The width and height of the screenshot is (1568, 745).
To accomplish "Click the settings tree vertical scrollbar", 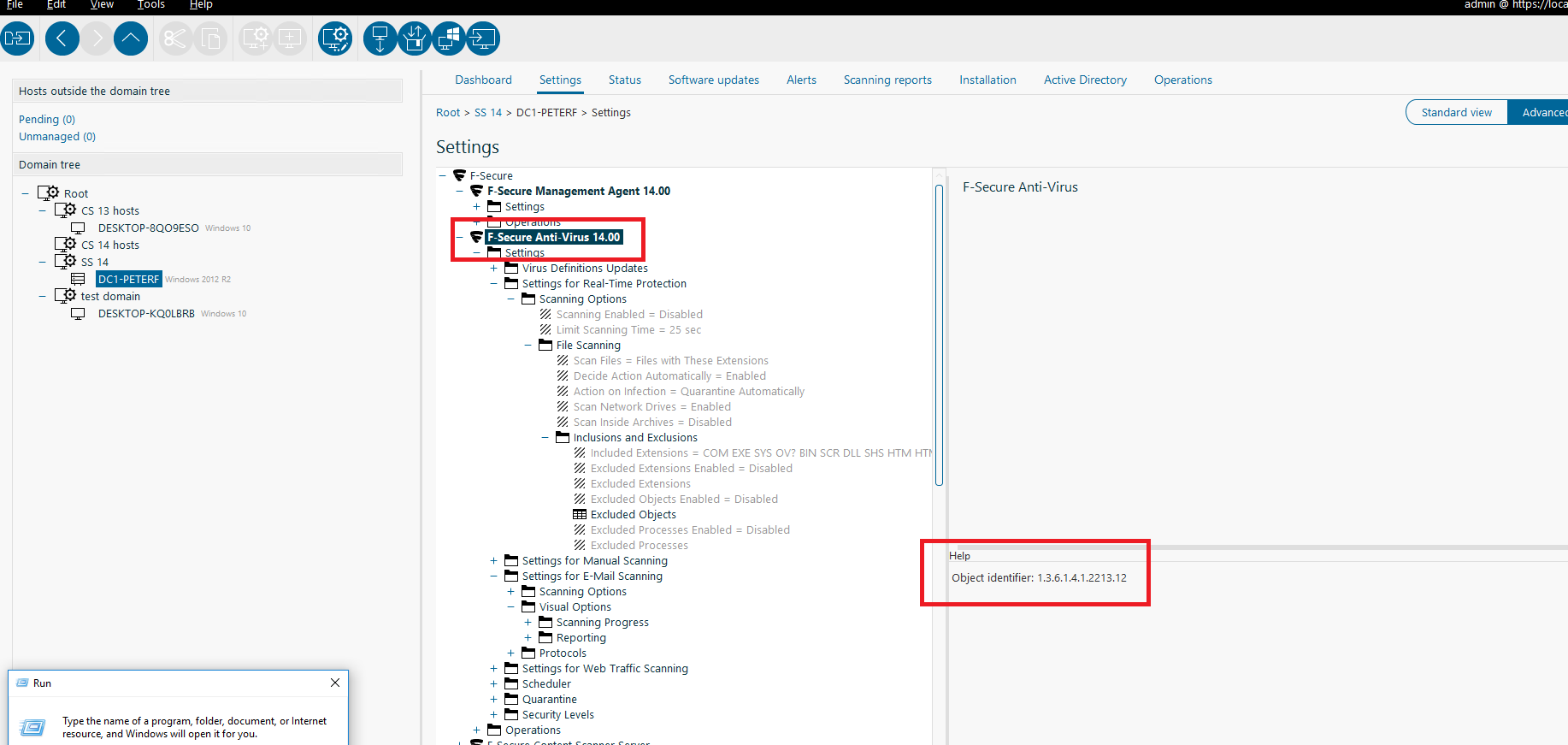I will click(x=939, y=335).
